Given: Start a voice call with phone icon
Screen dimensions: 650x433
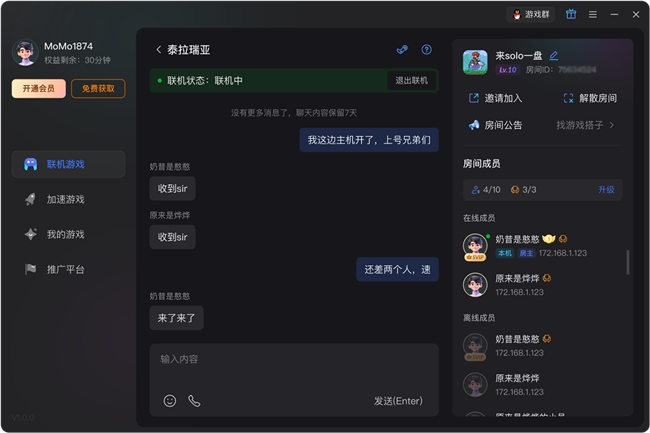Looking at the screenshot, I should (x=194, y=400).
